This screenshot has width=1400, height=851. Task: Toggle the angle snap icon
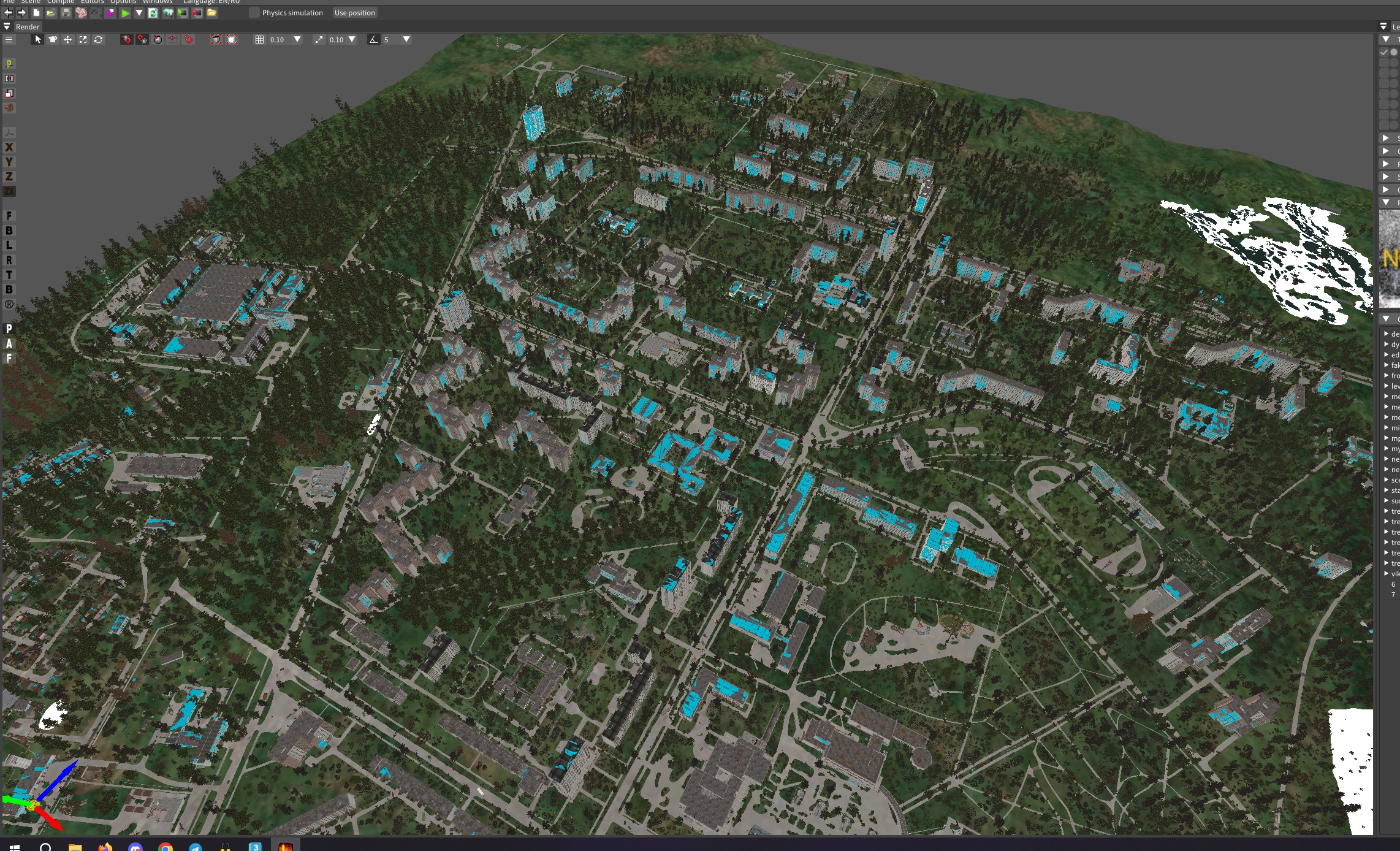pyautogui.click(x=373, y=39)
